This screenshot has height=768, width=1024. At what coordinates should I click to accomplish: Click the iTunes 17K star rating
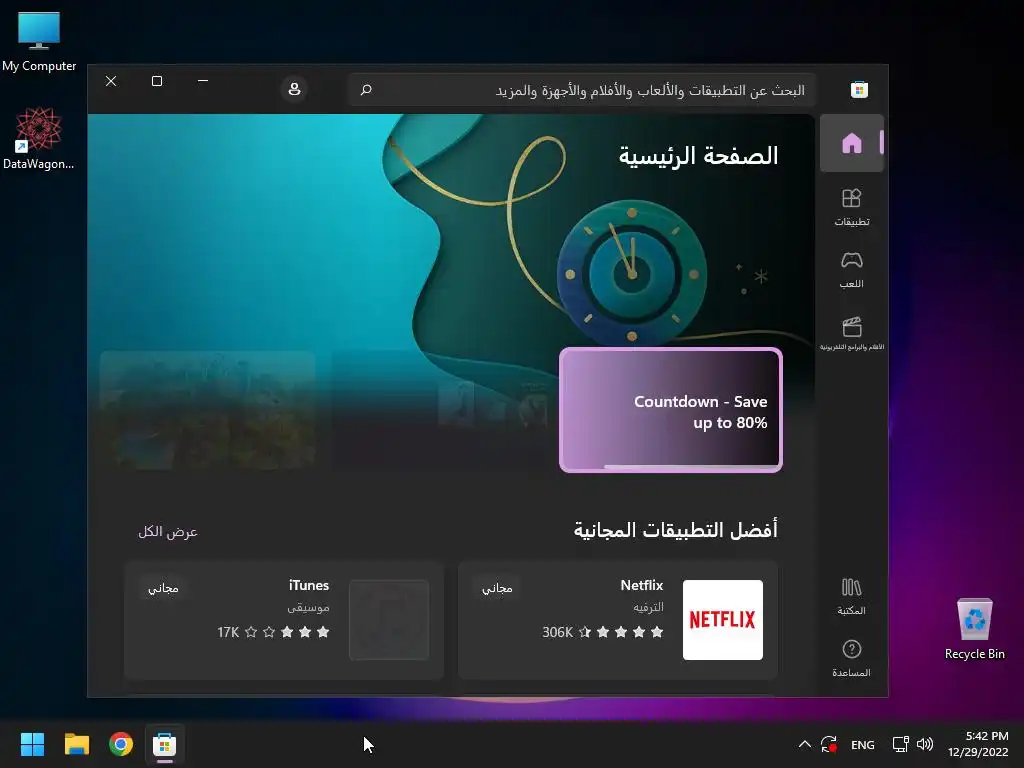(273, 632)
